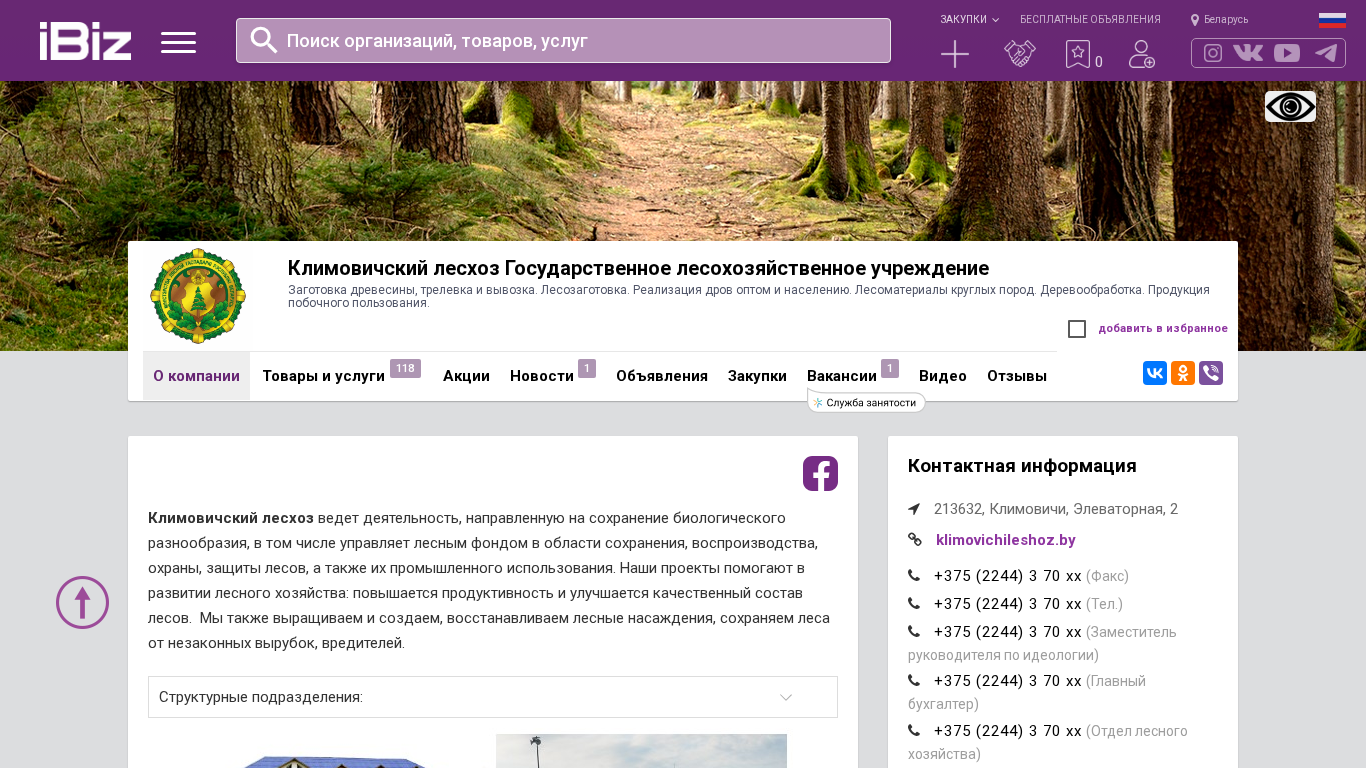
Task: Open the Telegram icon in header
Action: tap(1326, 53)
